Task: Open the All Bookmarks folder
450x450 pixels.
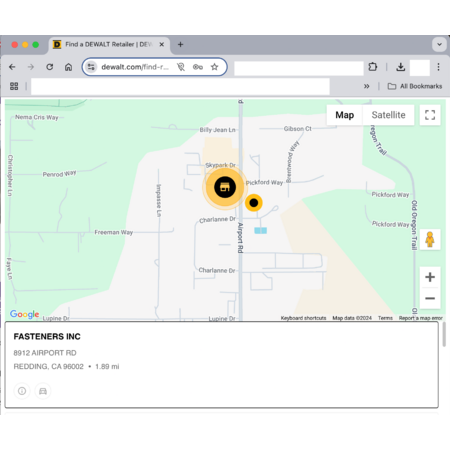Action: click(x=415, y=86)
